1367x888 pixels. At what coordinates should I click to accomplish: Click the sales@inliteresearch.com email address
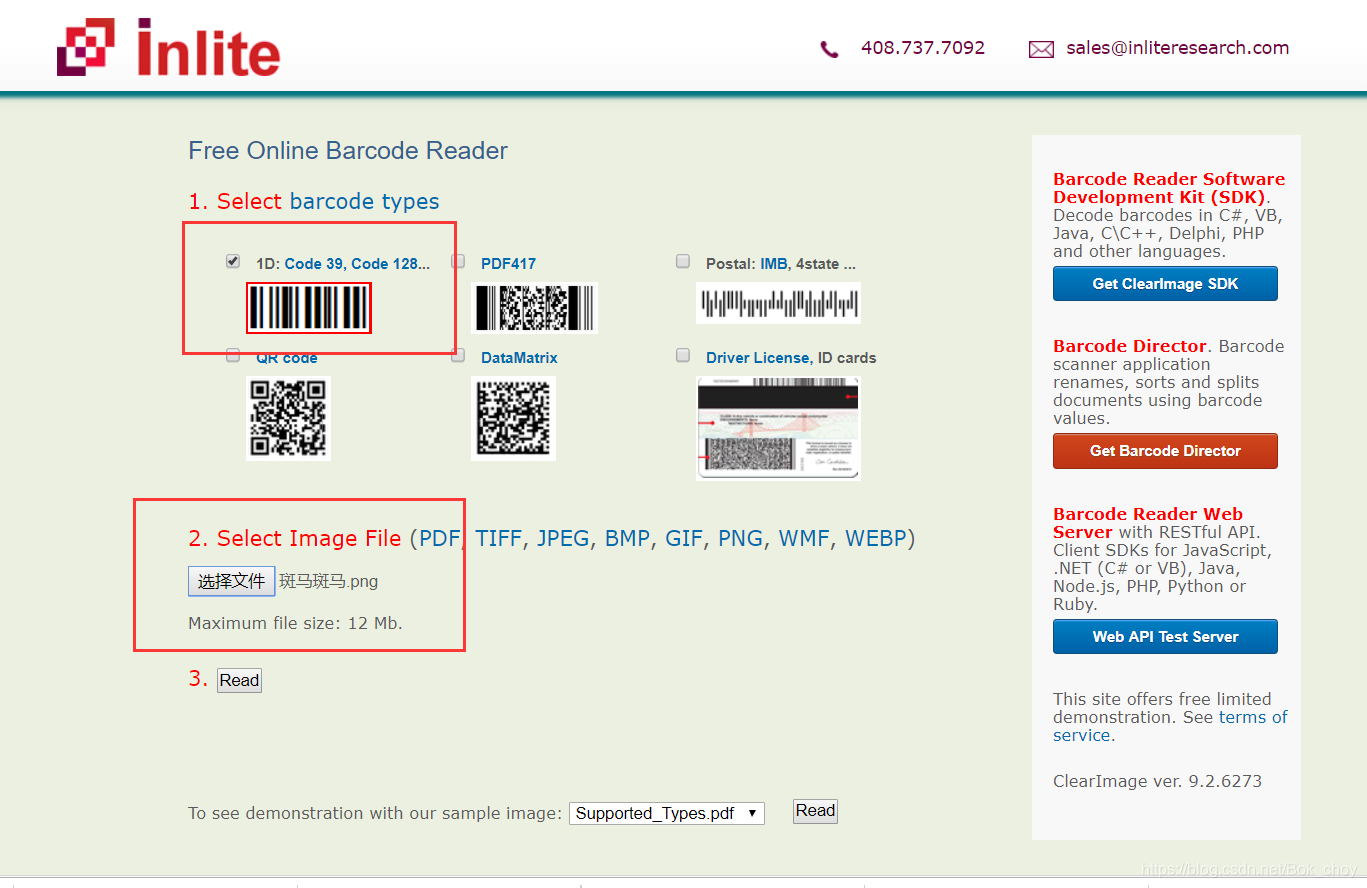1177,48
